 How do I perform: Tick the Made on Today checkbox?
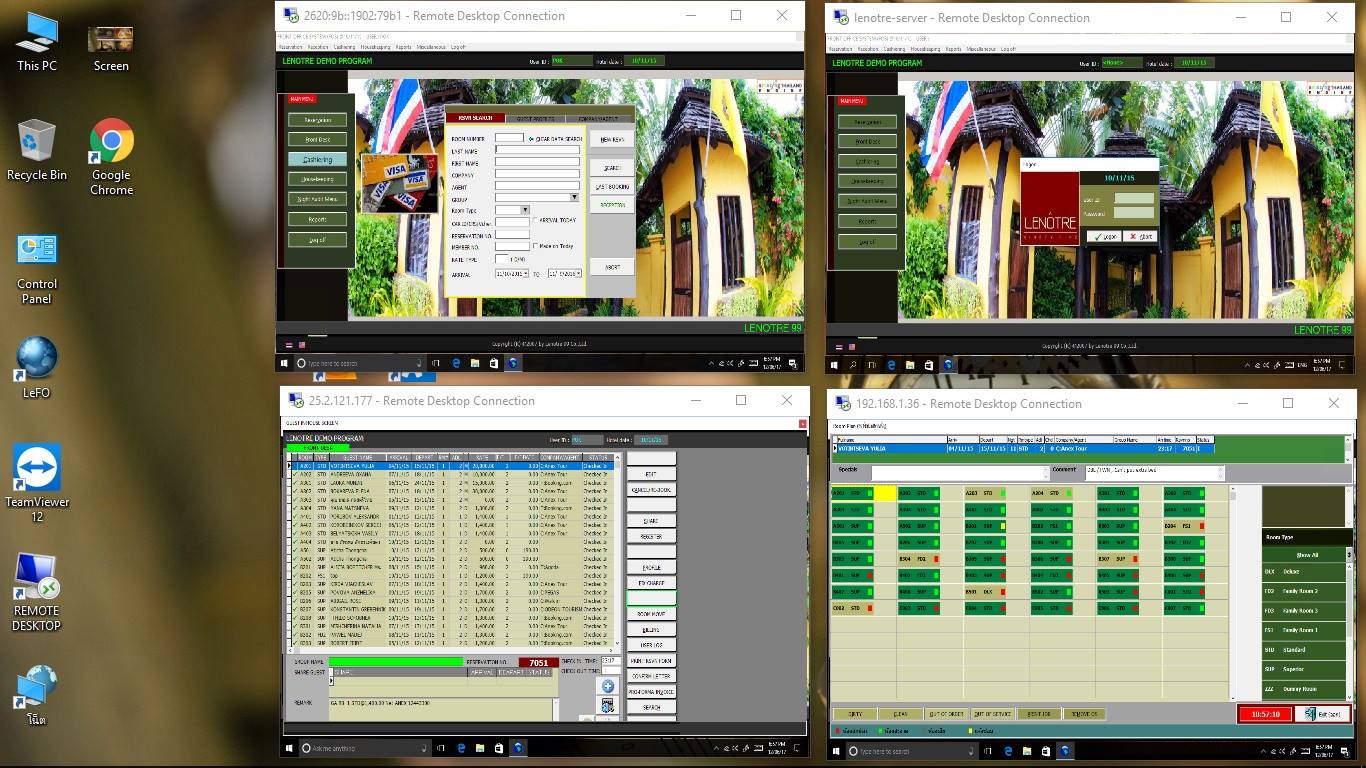535,246
